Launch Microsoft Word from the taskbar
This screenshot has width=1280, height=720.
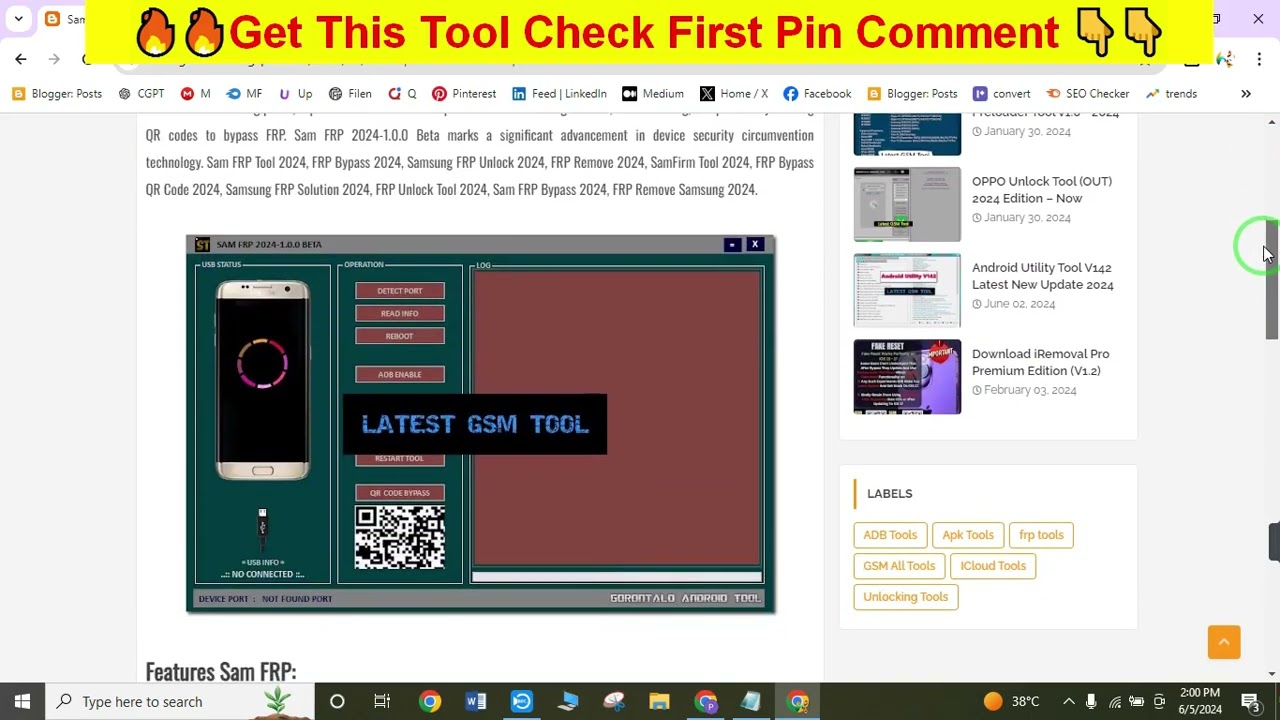476,701
